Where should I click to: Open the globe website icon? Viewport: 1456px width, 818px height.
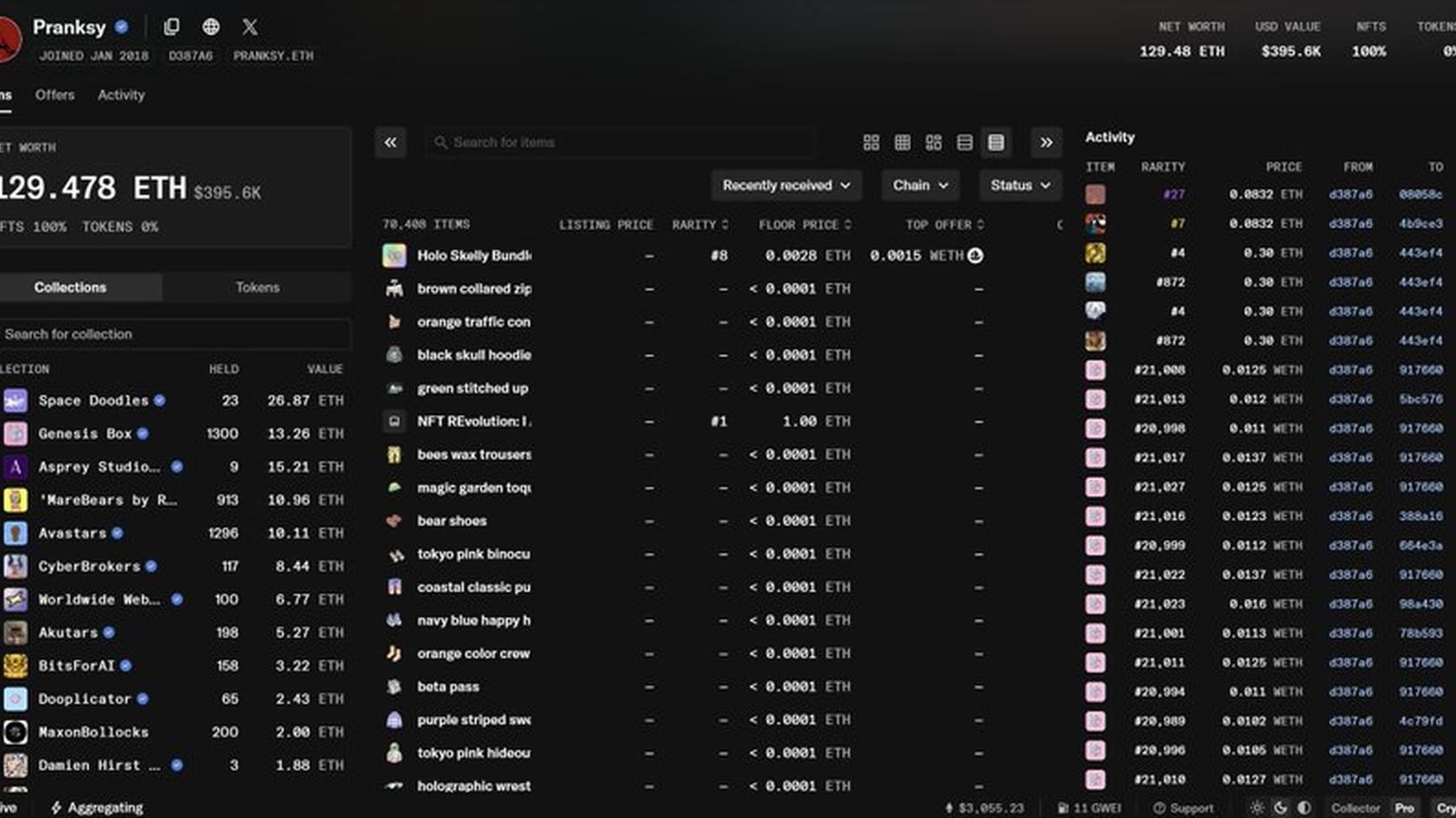coord(211,27)
